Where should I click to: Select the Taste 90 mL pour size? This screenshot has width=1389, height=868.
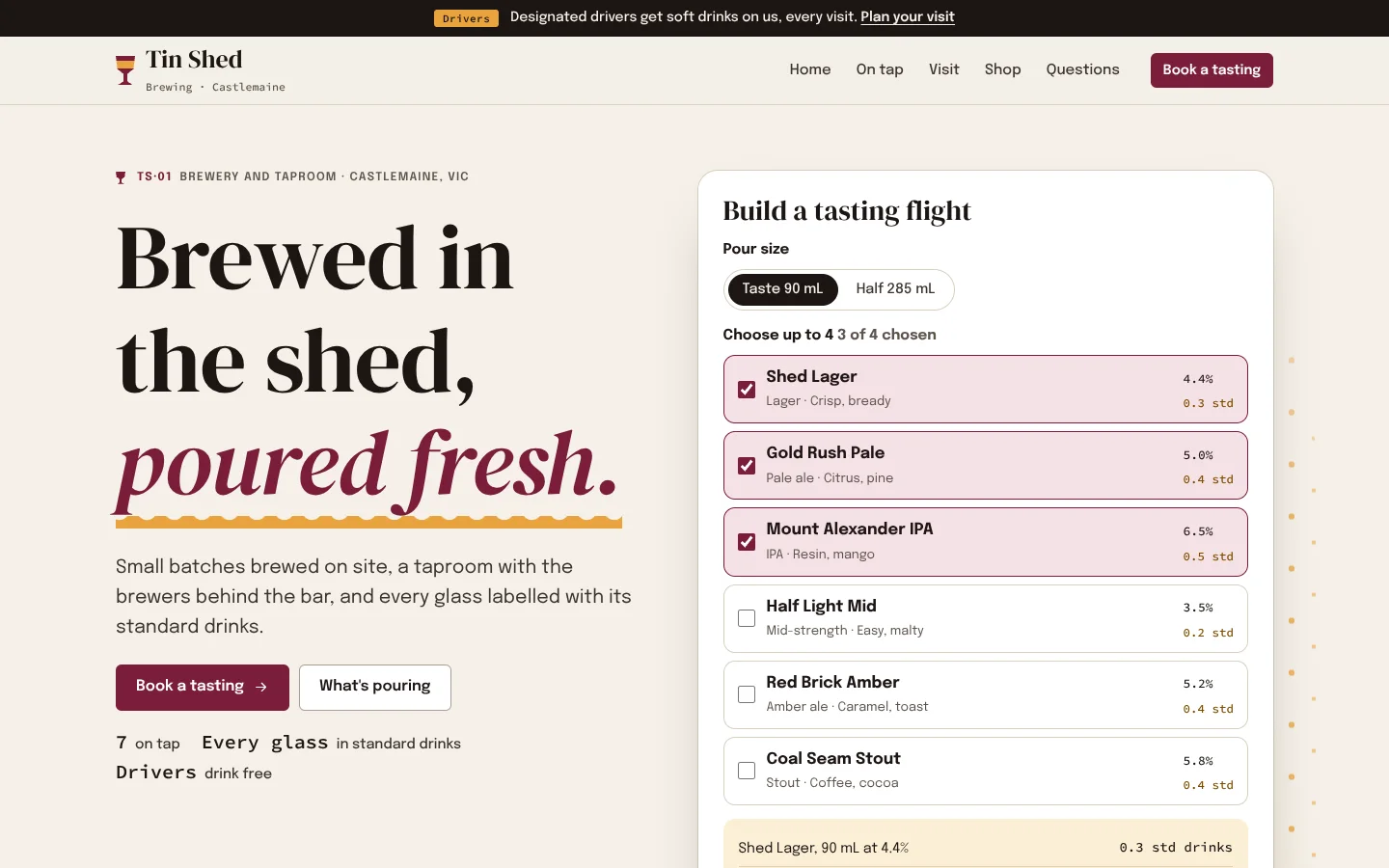tap(782, 289)
